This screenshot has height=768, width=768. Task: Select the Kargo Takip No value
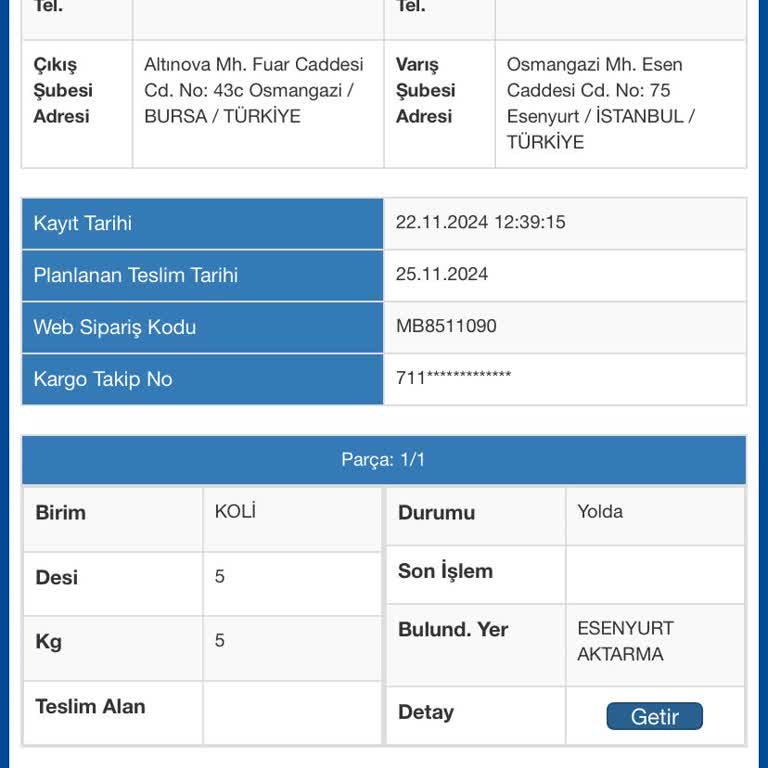453,378
